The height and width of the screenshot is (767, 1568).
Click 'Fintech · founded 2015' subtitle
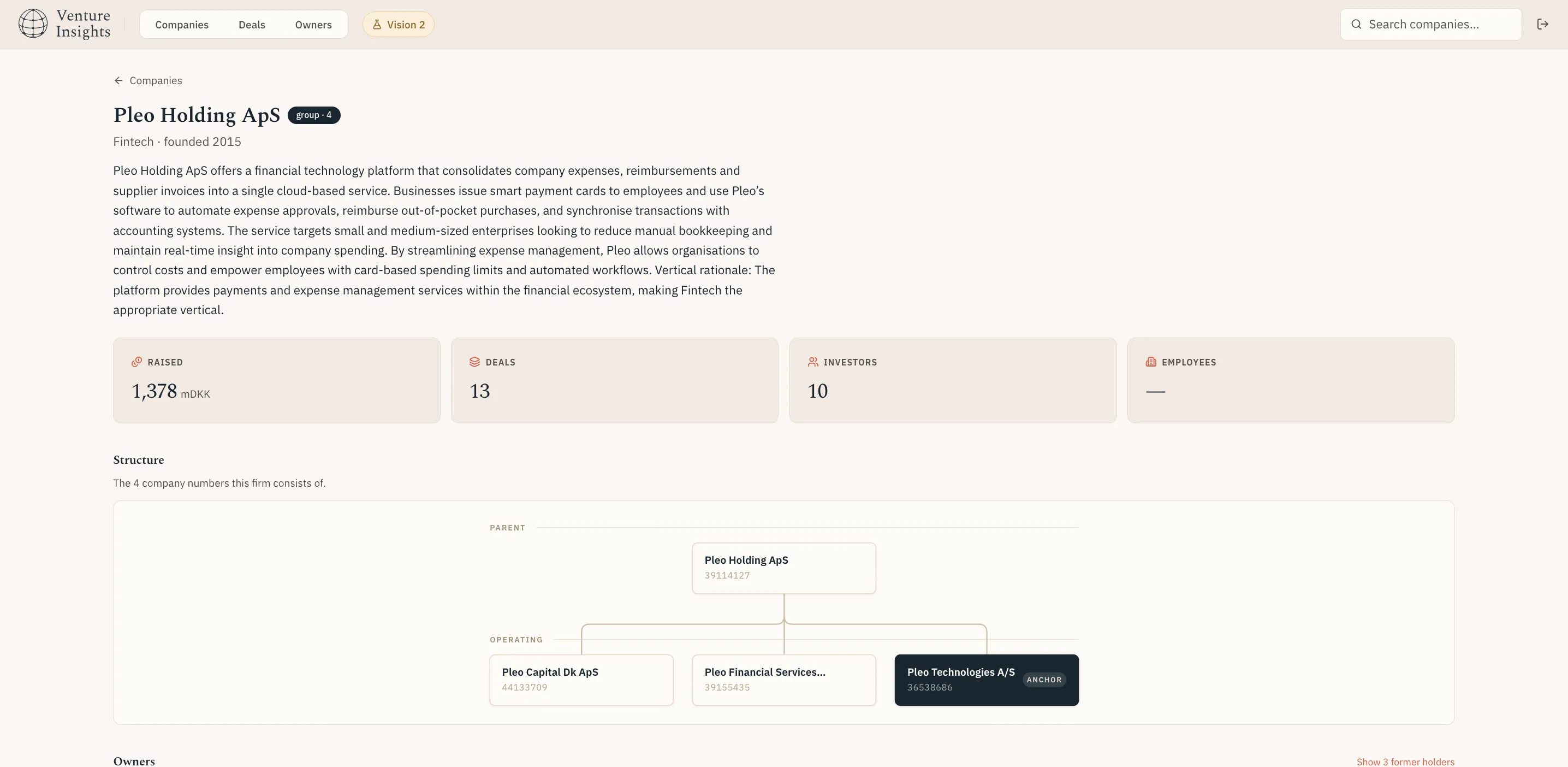pyautogui.click(x=177, y=142)
